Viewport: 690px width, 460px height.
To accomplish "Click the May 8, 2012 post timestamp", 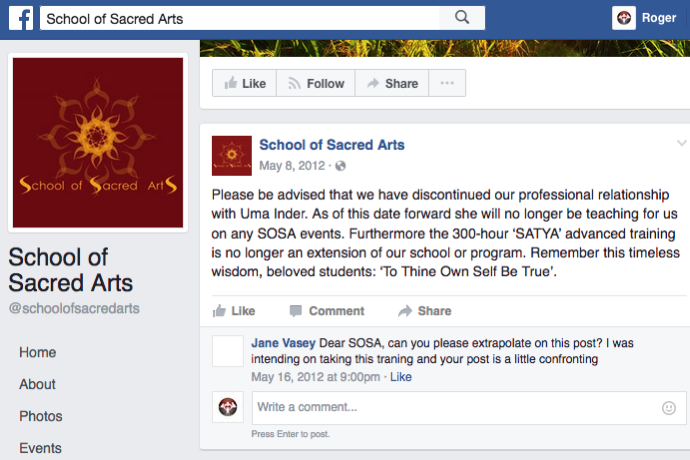I will tap(292, 165).
